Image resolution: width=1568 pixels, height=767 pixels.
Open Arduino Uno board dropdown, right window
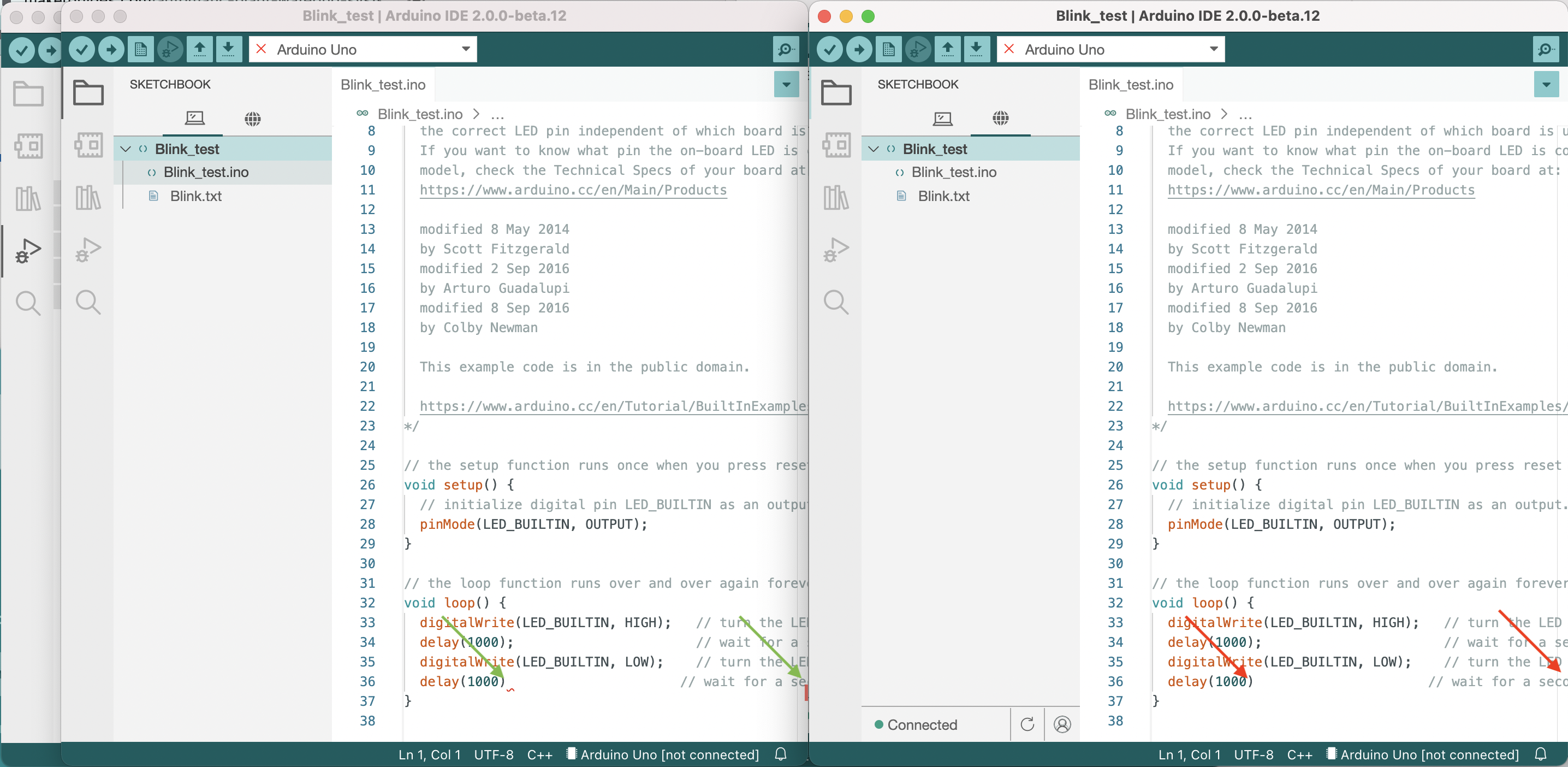click(x=1110, y=49)
